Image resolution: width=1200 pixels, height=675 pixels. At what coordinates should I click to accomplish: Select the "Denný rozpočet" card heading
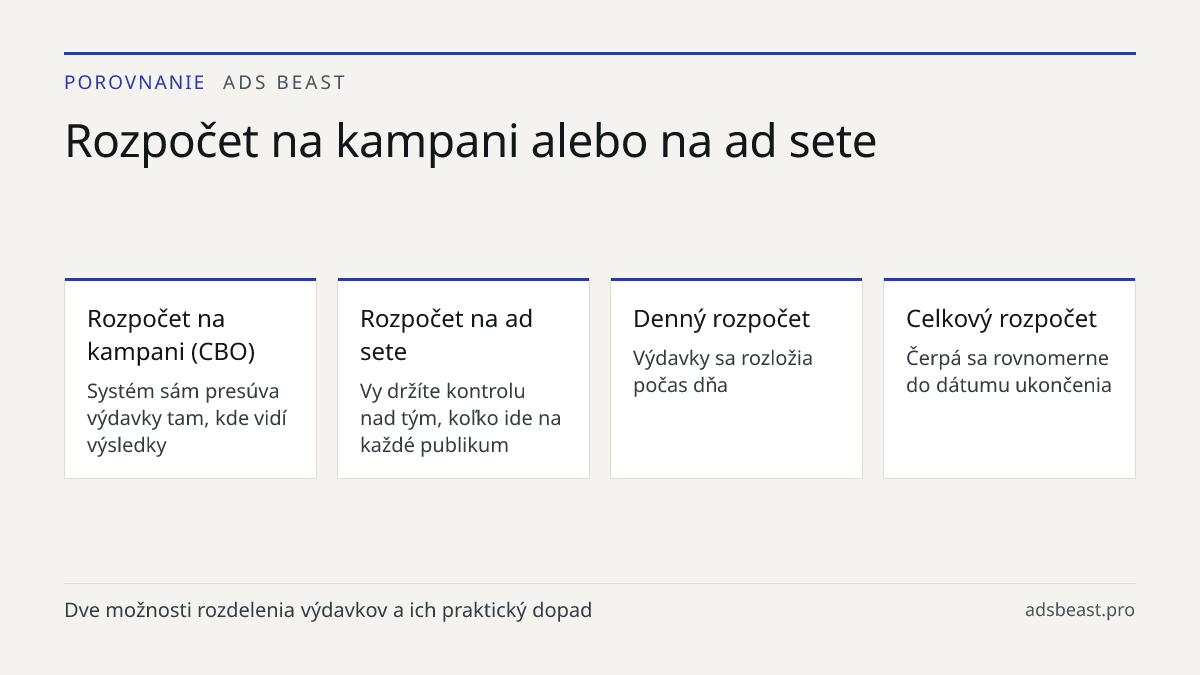coord(721,319)
